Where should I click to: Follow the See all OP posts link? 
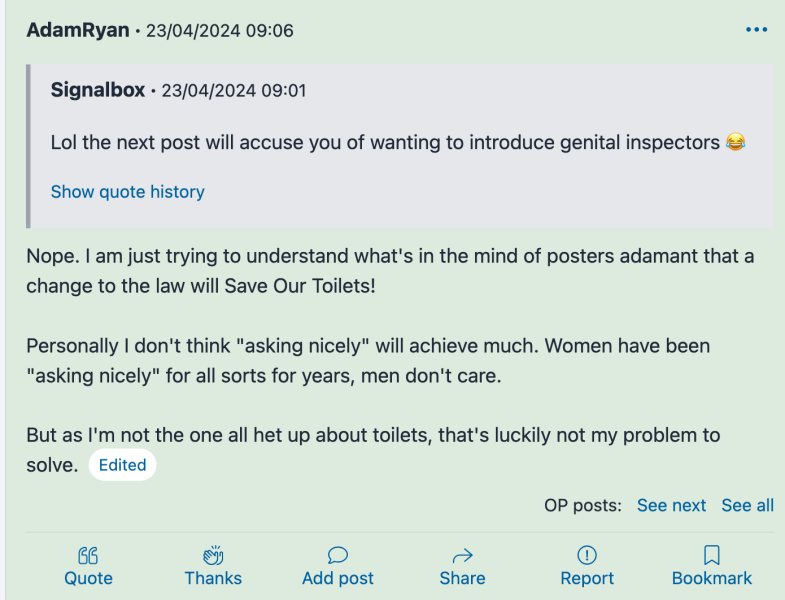(x=747, y=505)
